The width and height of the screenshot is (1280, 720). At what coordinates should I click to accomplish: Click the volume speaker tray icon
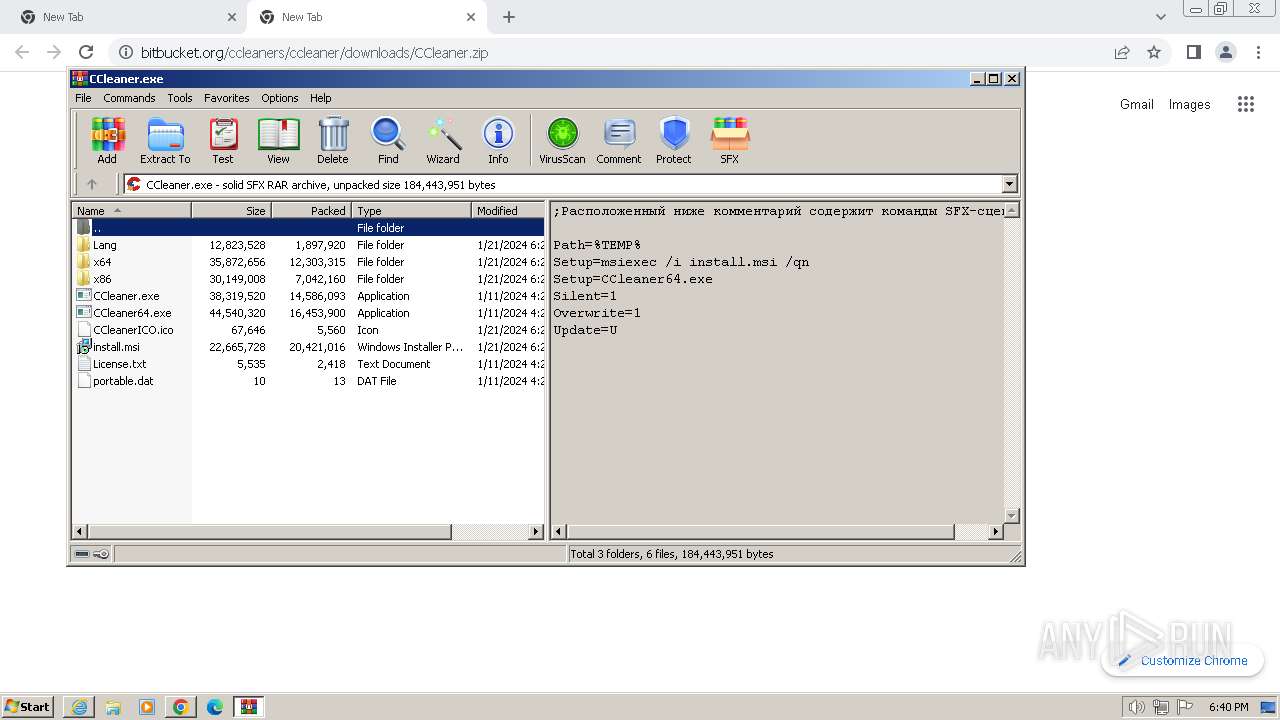(1136, 707)
